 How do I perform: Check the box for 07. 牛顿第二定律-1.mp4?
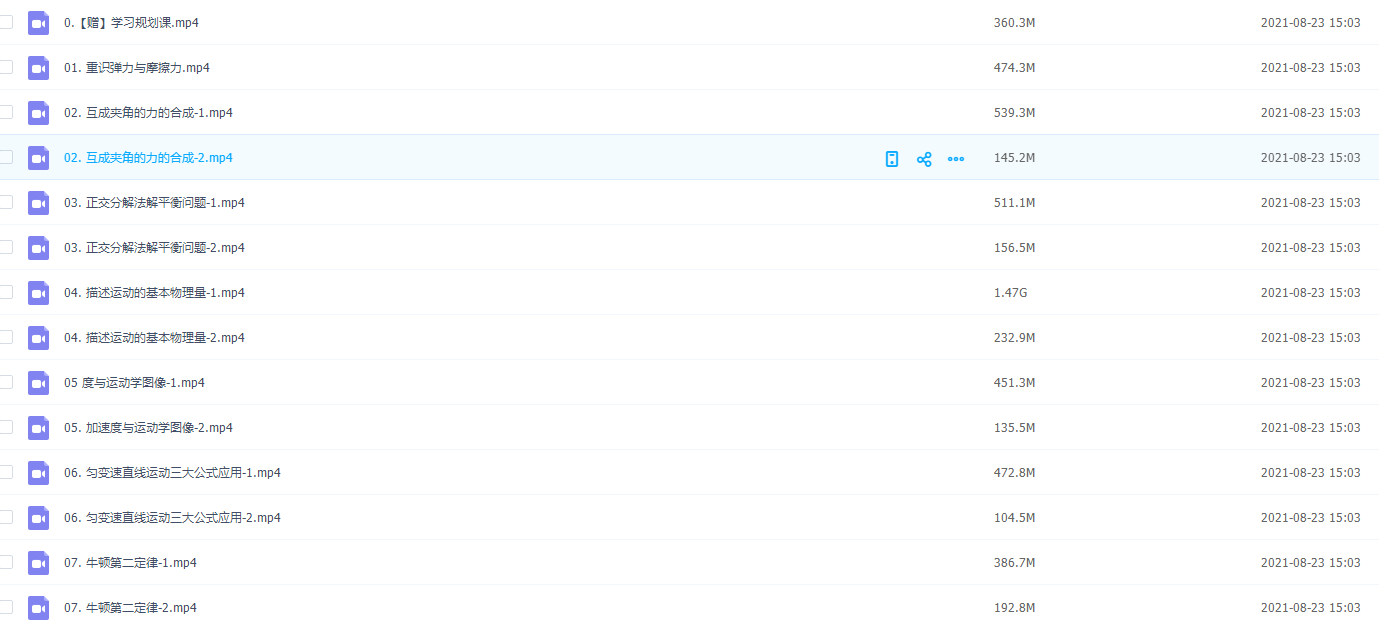pos(6,562)
